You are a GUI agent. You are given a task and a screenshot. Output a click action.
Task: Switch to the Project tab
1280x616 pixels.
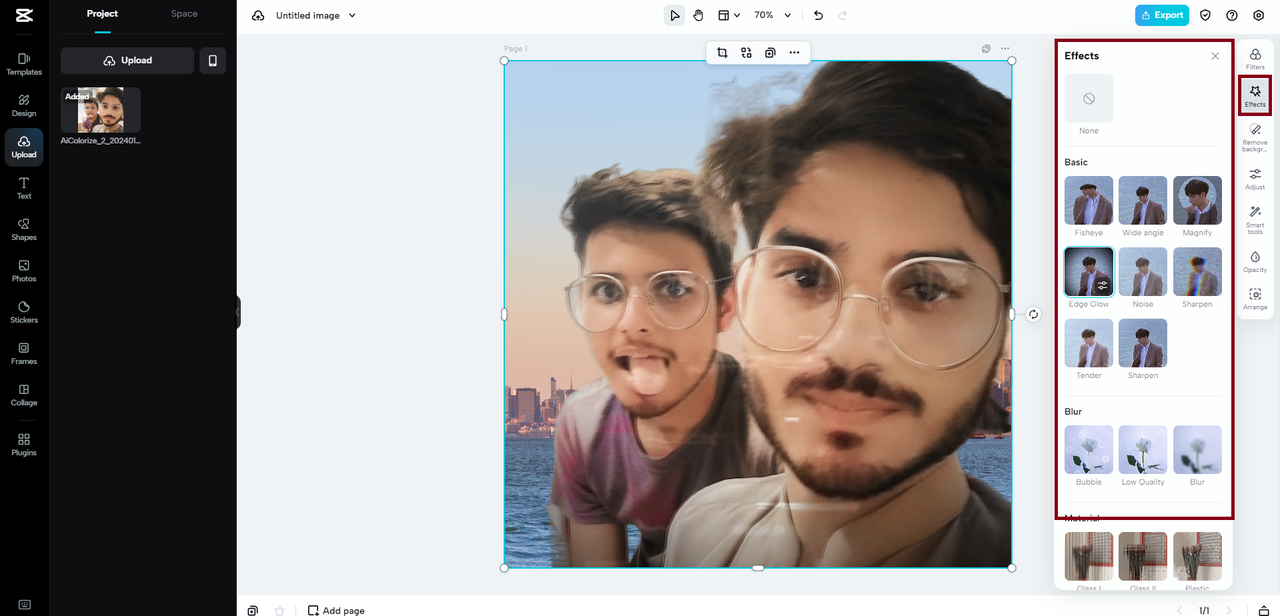click(102, 14)
